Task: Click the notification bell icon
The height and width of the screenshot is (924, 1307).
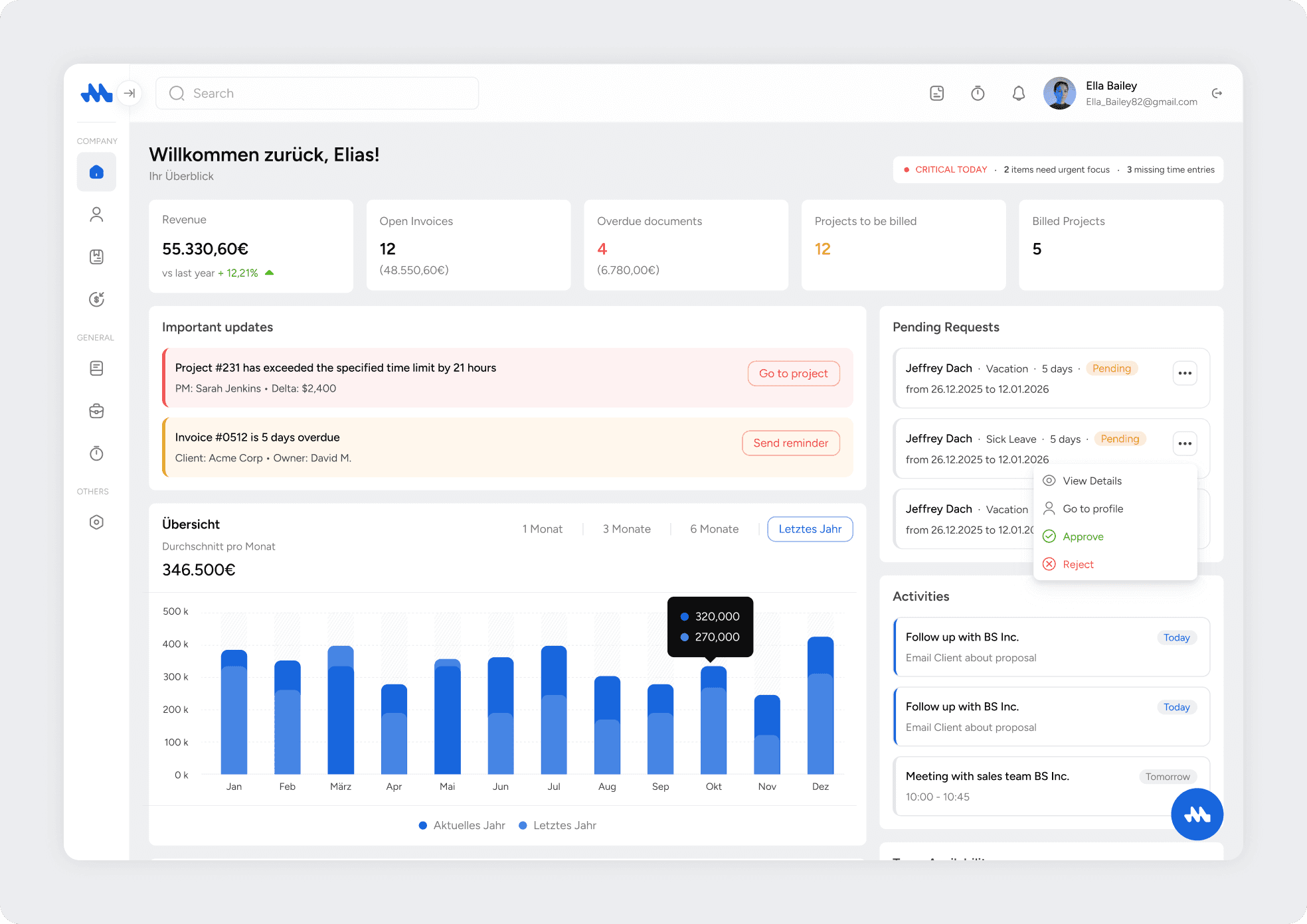Action: pyautogui.click(x=1018, y=94)
